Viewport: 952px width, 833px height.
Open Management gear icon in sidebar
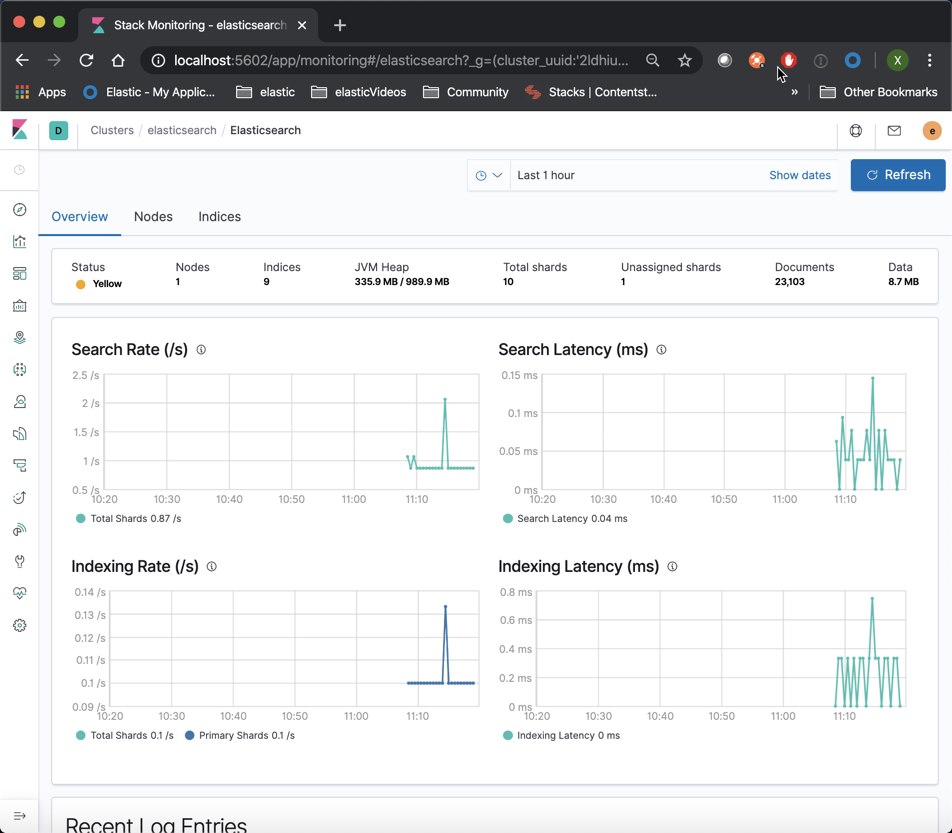[x=19, y=625]
